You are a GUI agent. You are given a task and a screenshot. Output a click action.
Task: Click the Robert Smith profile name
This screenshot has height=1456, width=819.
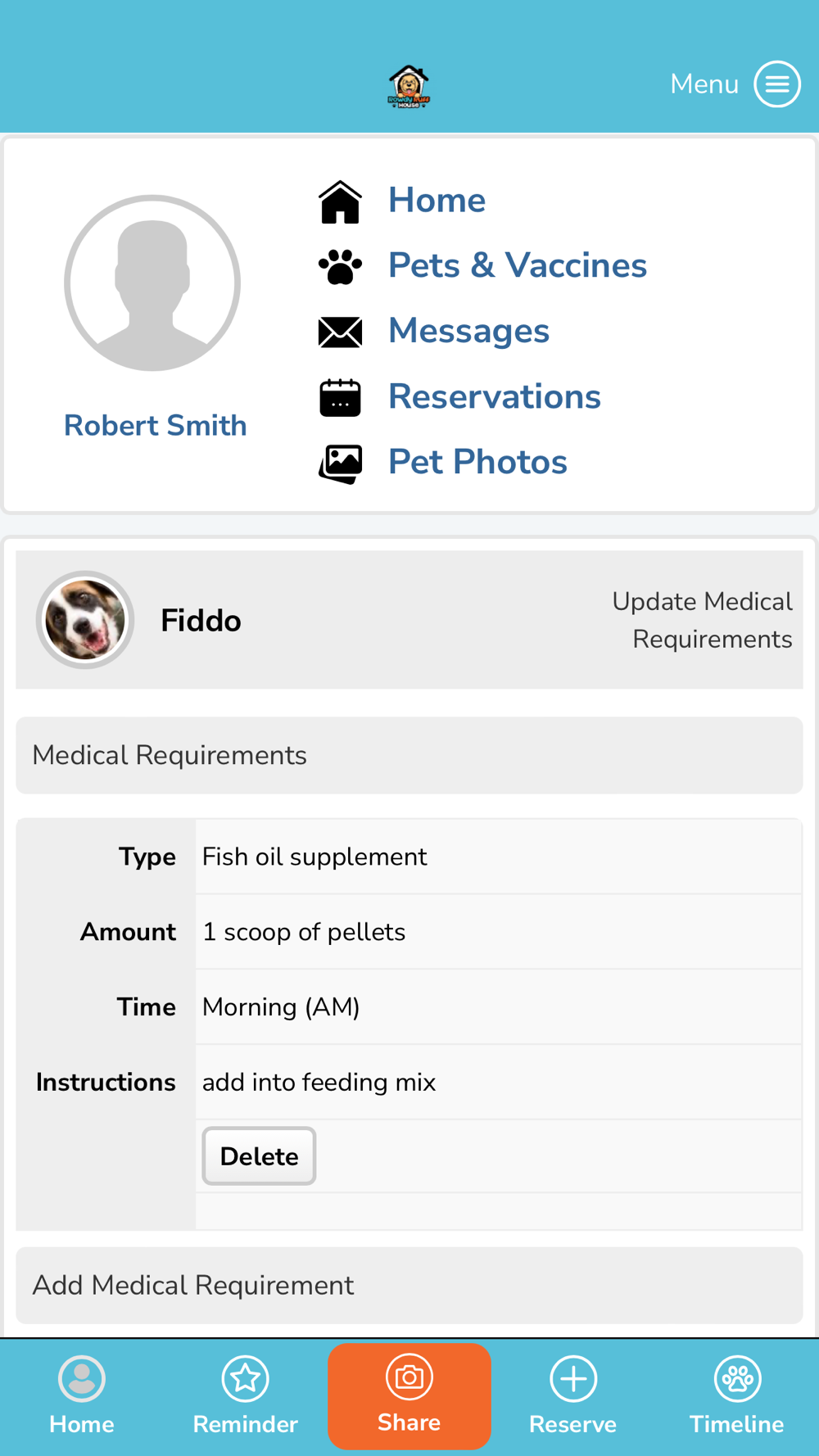click(156, 426)
